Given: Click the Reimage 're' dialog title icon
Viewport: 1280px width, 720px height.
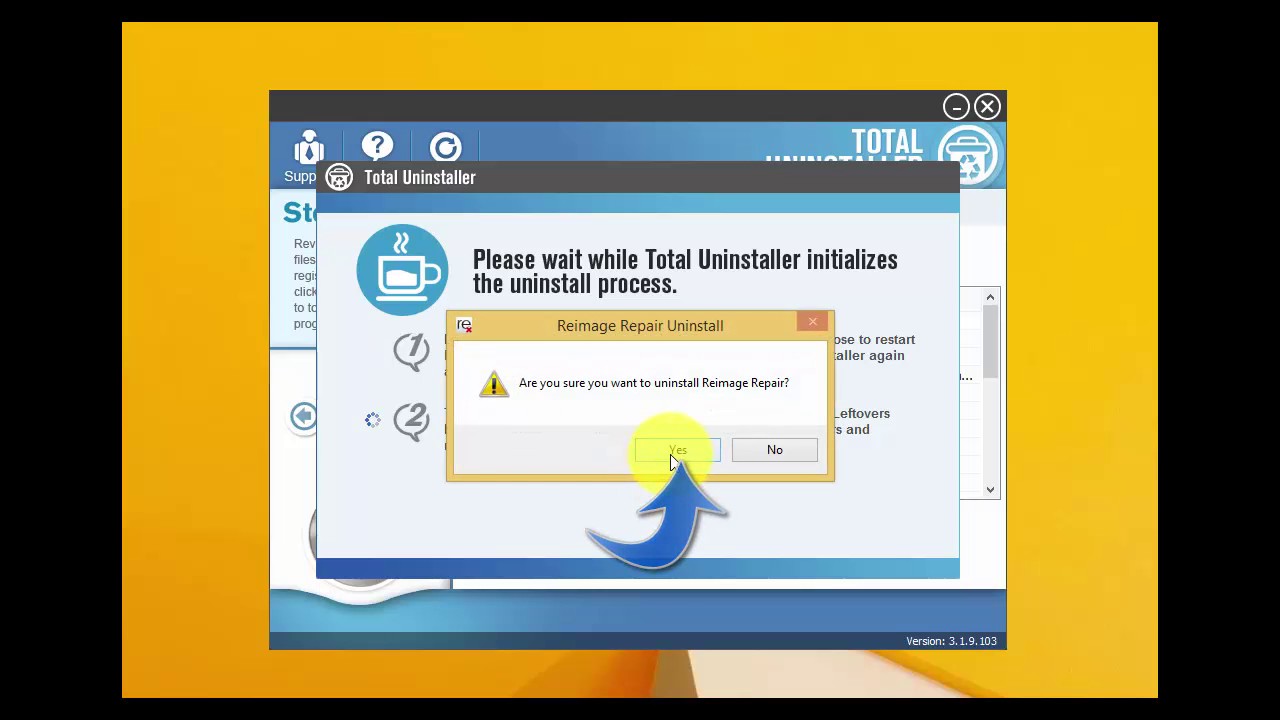Looking at the screenshot, I should tap(464, 325).
